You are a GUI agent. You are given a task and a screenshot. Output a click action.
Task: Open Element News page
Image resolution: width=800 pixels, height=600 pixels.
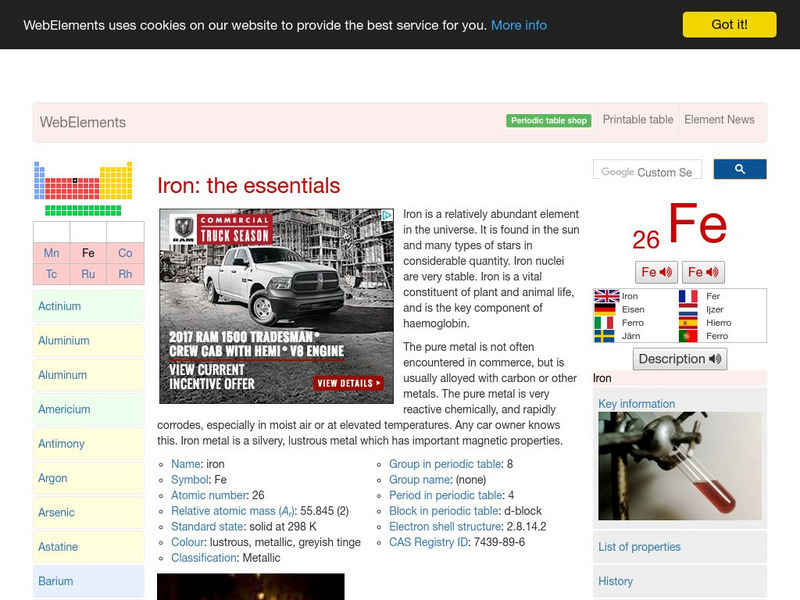[x=719, y=119]
